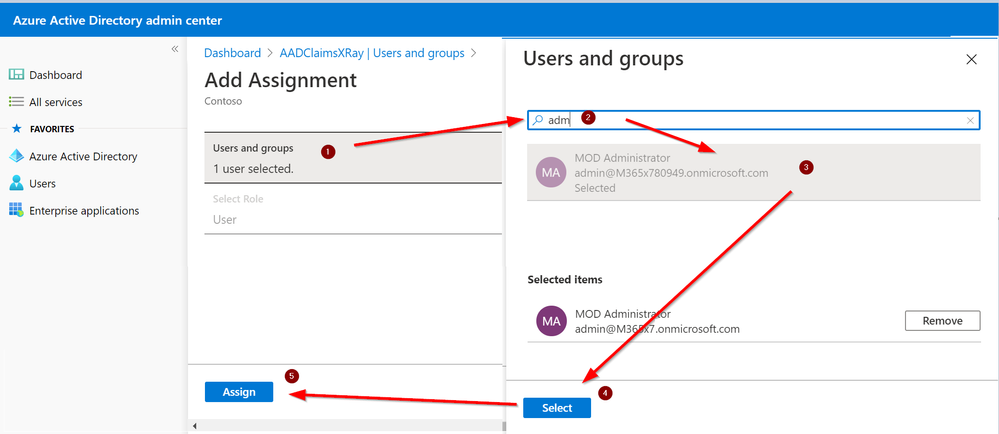Open the Dashboard icon in sidebar
The image size is (999, 434).
tap(16, 75)
